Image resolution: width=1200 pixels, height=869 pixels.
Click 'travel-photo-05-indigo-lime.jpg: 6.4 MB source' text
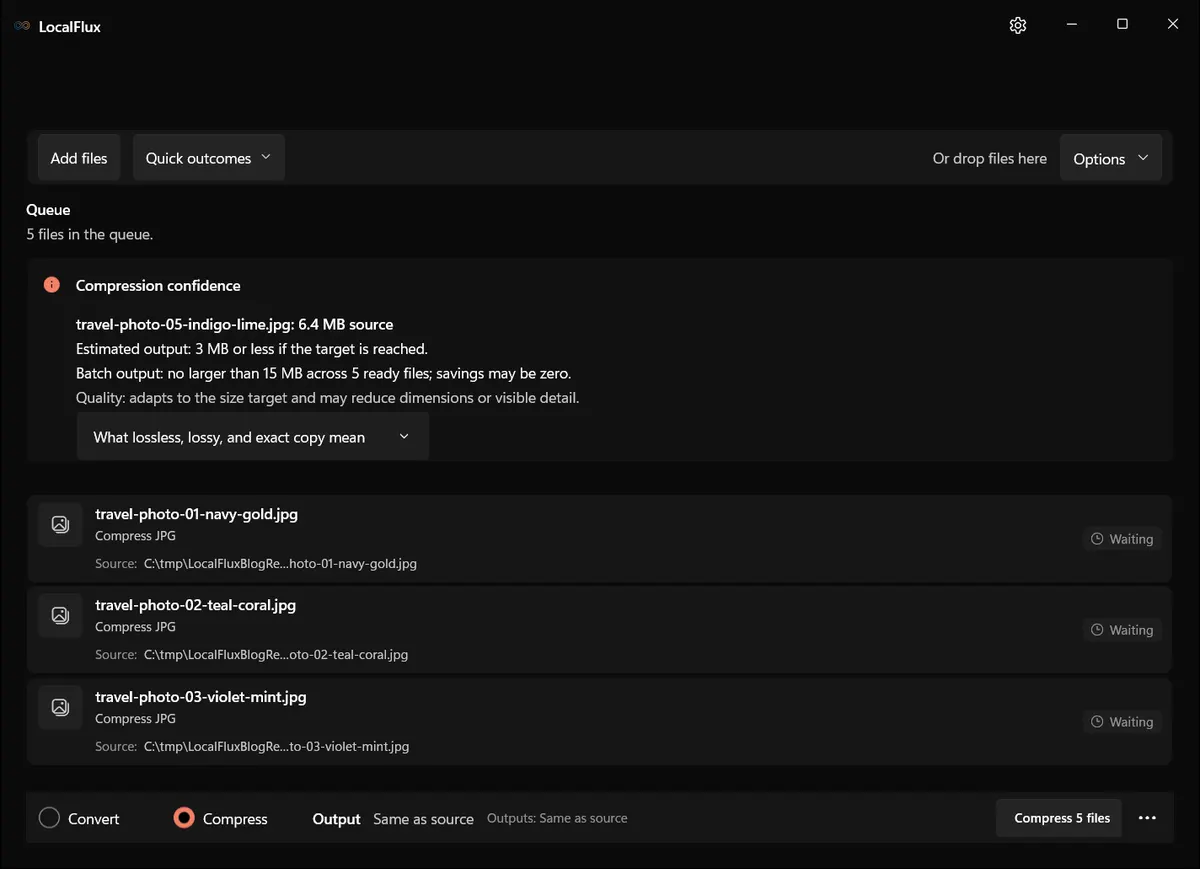234,325
